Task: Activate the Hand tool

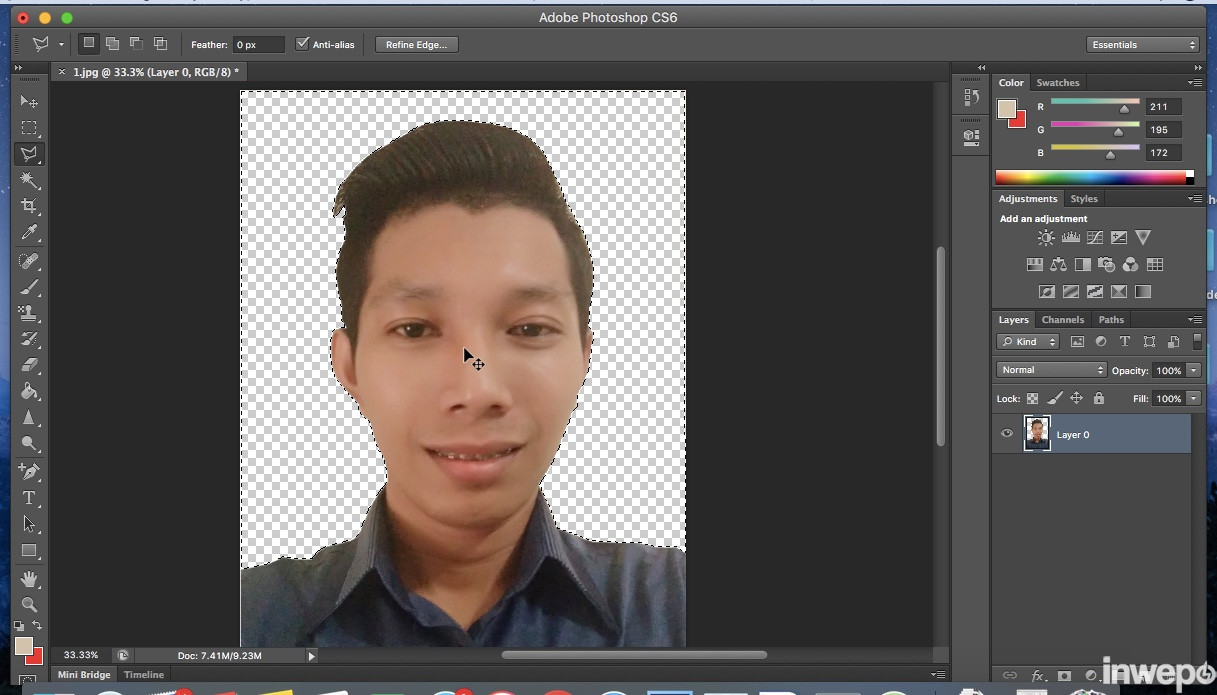Action: tap(29, 579)
